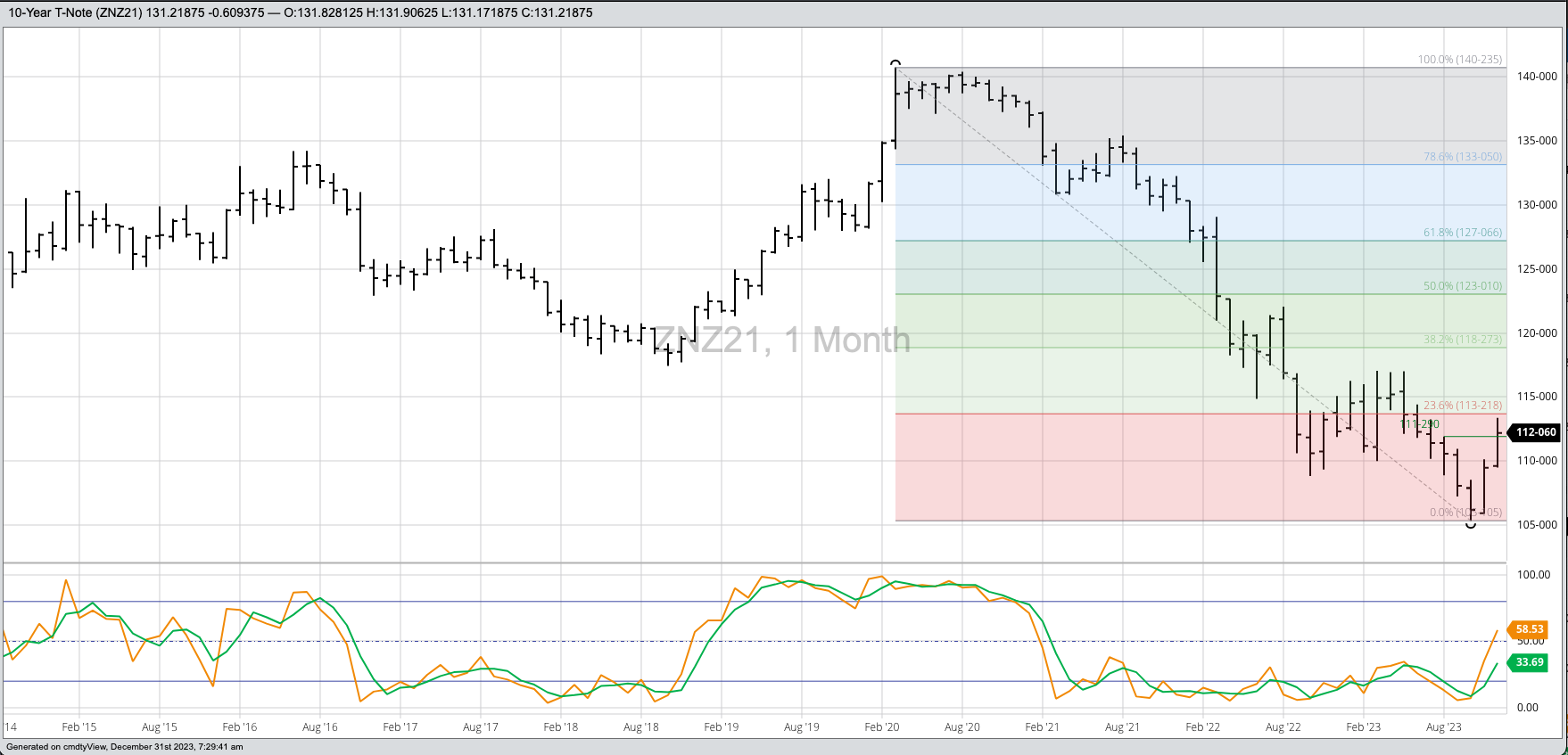Click the 61.8% (127-066) Fibonacci label
Screen dimensions: 1568x755
pos(1462,233)
